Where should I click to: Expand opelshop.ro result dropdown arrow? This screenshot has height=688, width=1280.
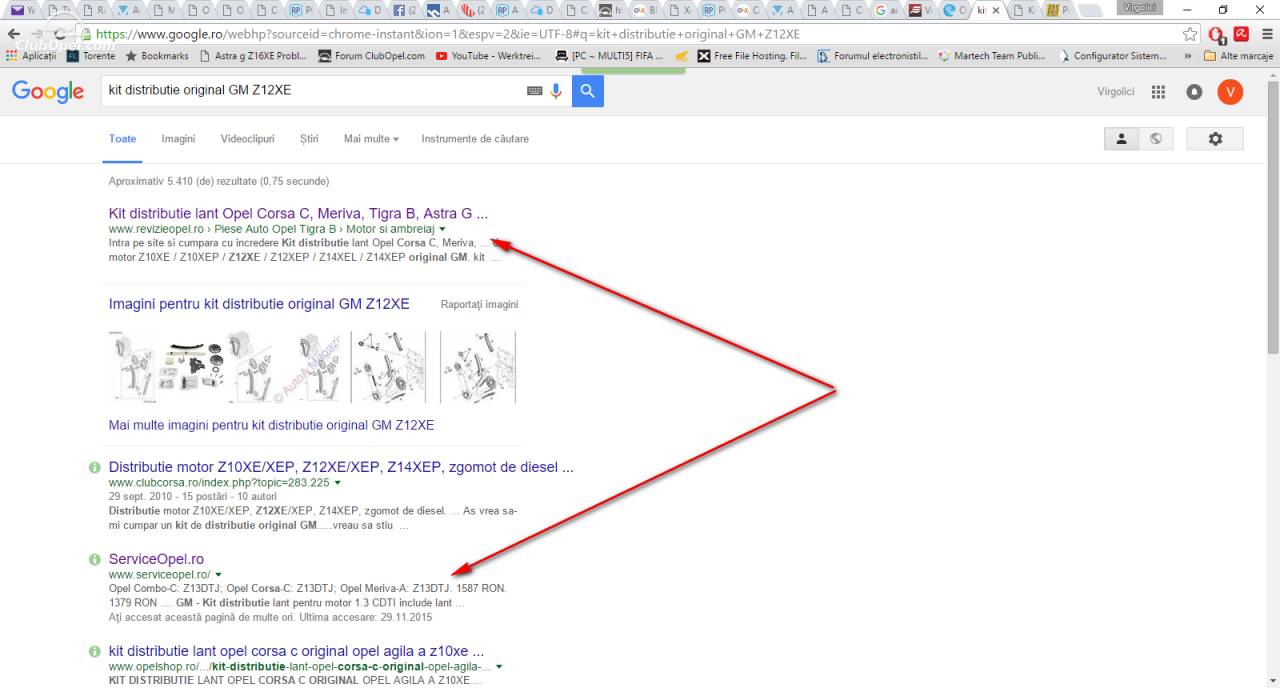499,667
